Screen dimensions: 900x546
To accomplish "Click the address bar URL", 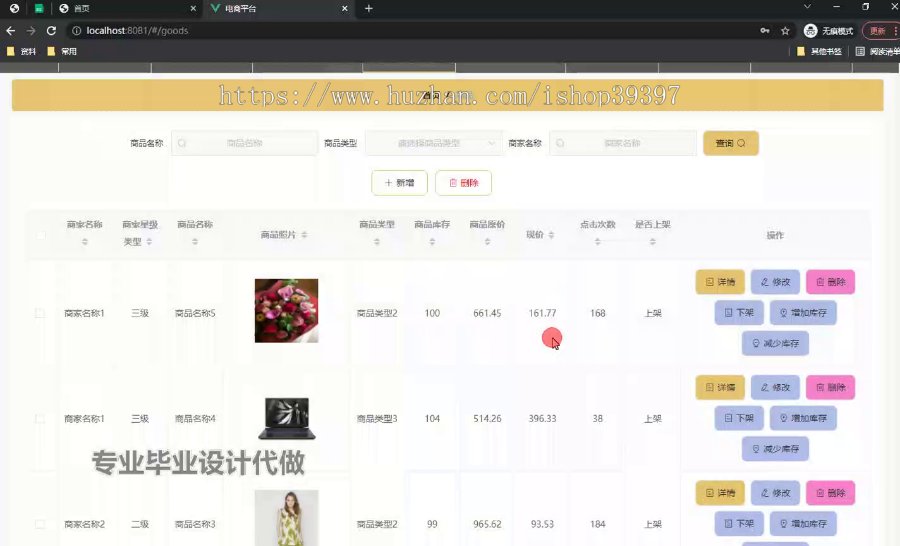I will click(x=137, y=30).
